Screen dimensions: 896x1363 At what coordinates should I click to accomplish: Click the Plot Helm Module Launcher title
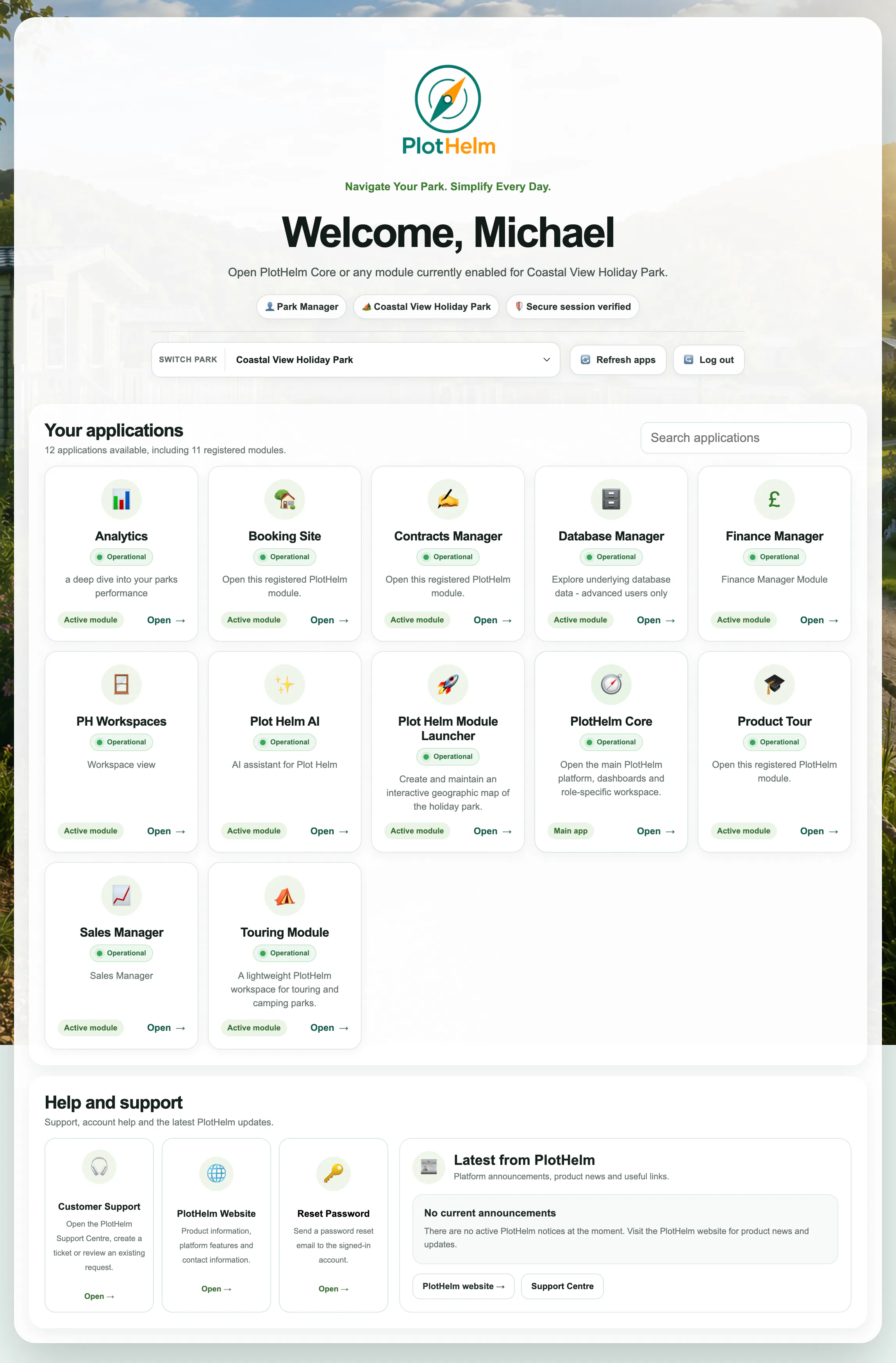pos(448,728)
